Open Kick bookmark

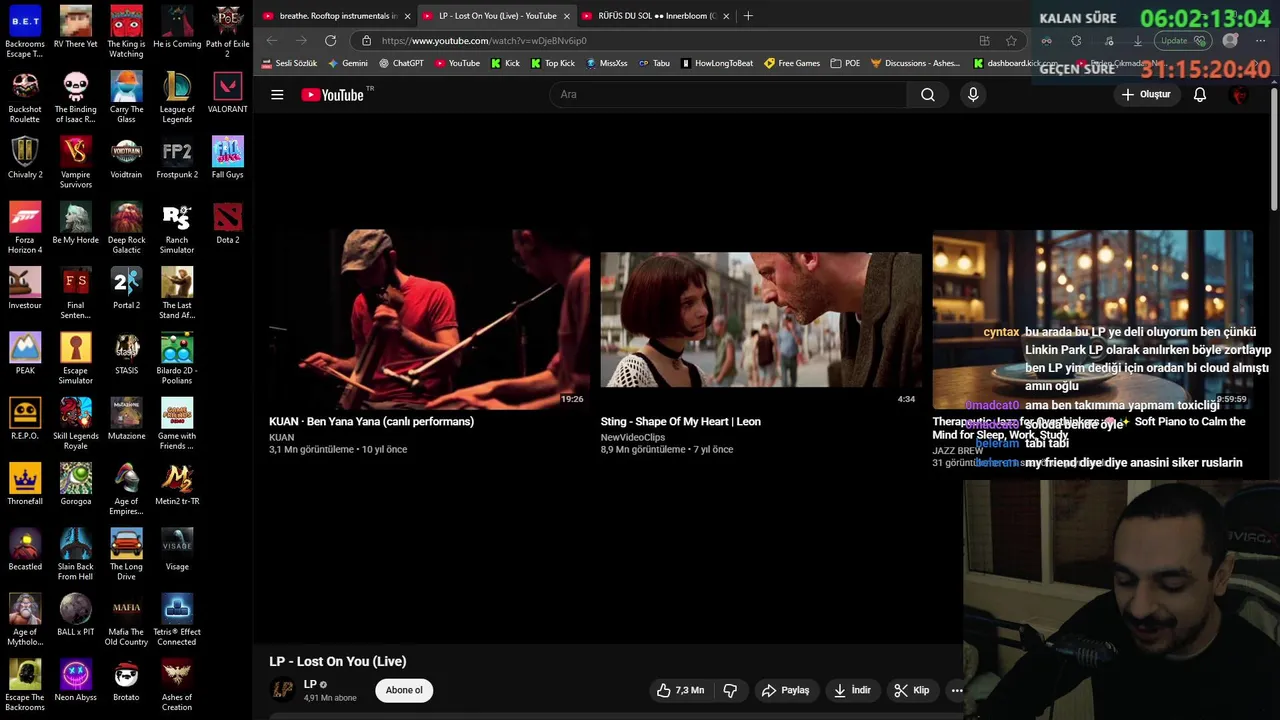click(x=505, y=63)
